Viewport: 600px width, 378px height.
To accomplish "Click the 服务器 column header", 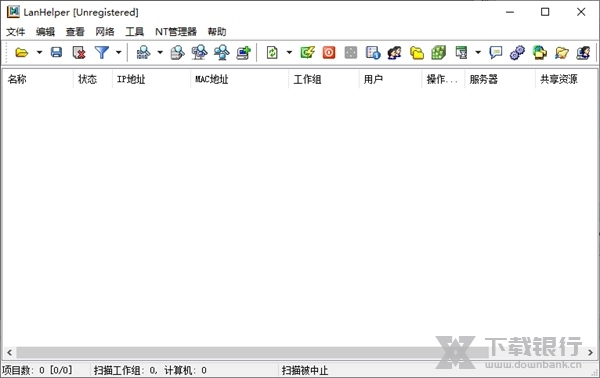I will 499,79.
